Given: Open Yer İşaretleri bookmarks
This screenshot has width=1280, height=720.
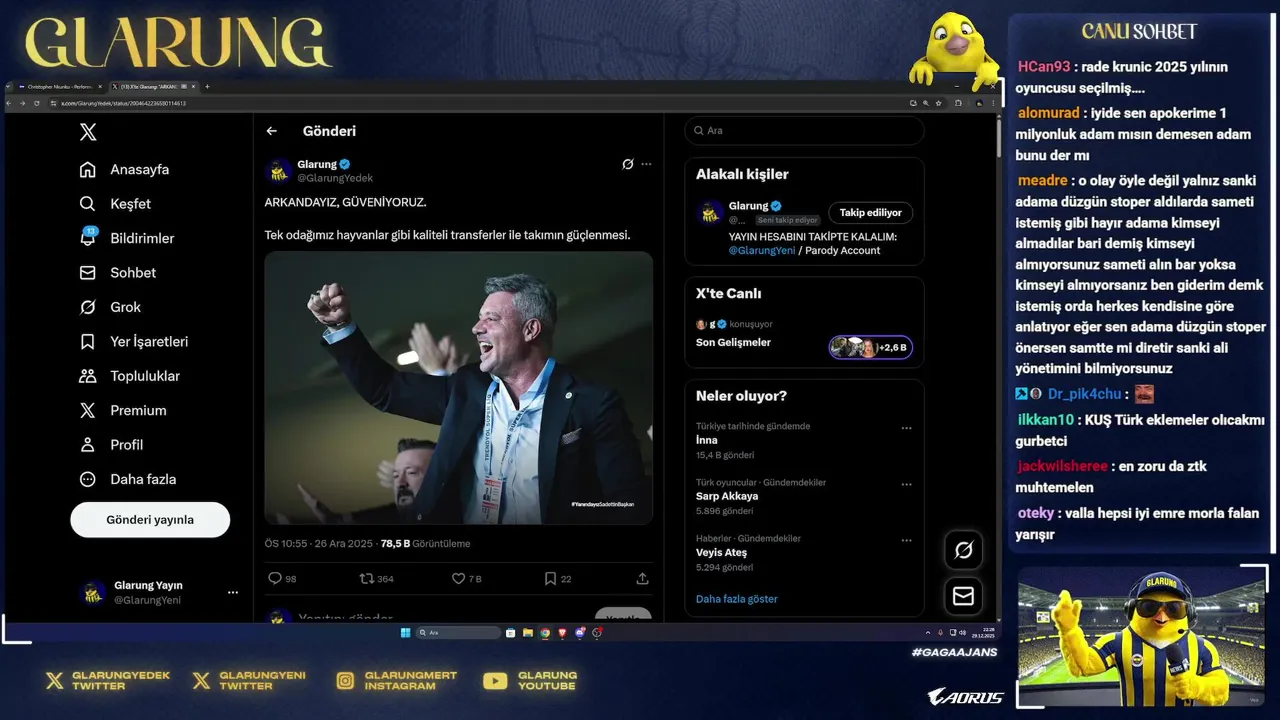Looking at the screenshot, I should pyautogui.click(x=134, y=342).
